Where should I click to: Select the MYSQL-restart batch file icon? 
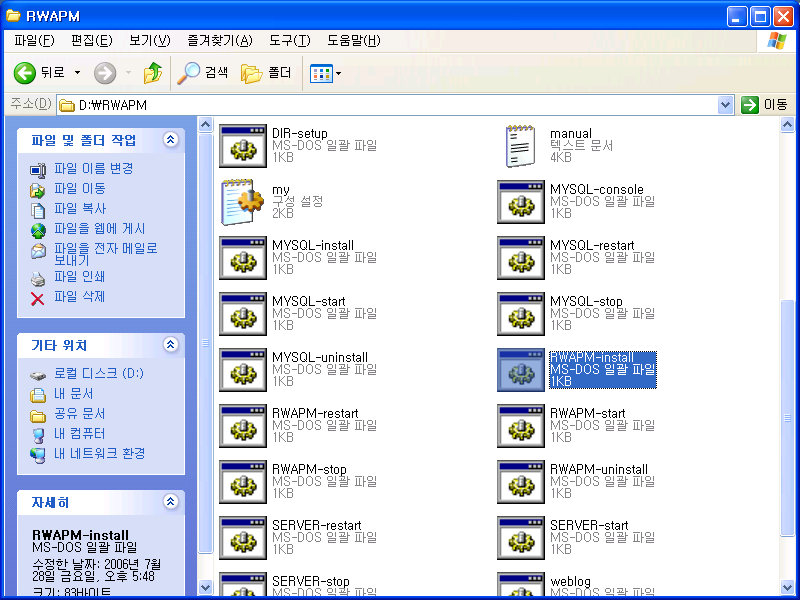520,258
